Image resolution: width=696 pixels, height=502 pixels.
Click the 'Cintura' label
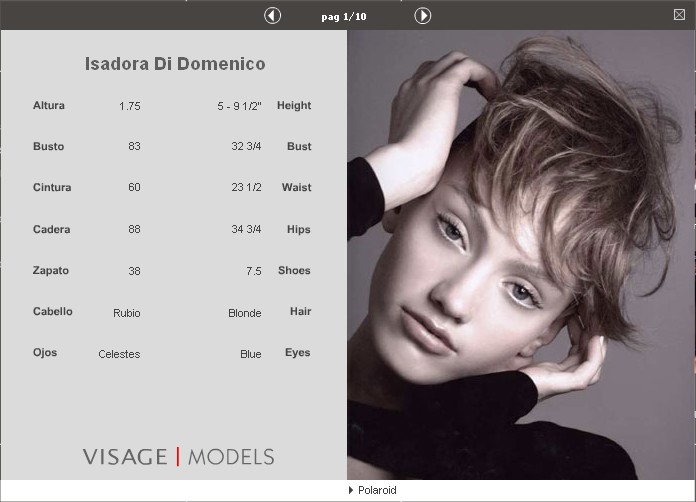coord(52,187)
